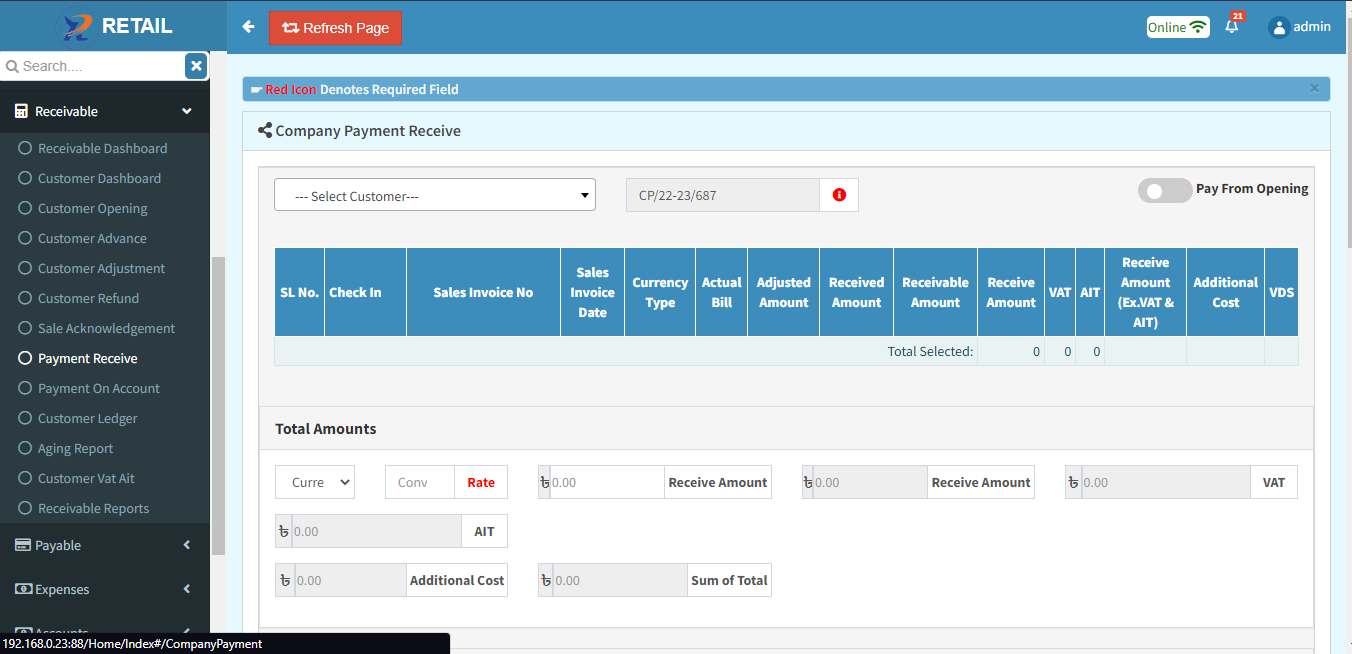This screenshot has width=1352, height=654.
Task: Dismiss the required field notice banner
Action: point(1314,88)
